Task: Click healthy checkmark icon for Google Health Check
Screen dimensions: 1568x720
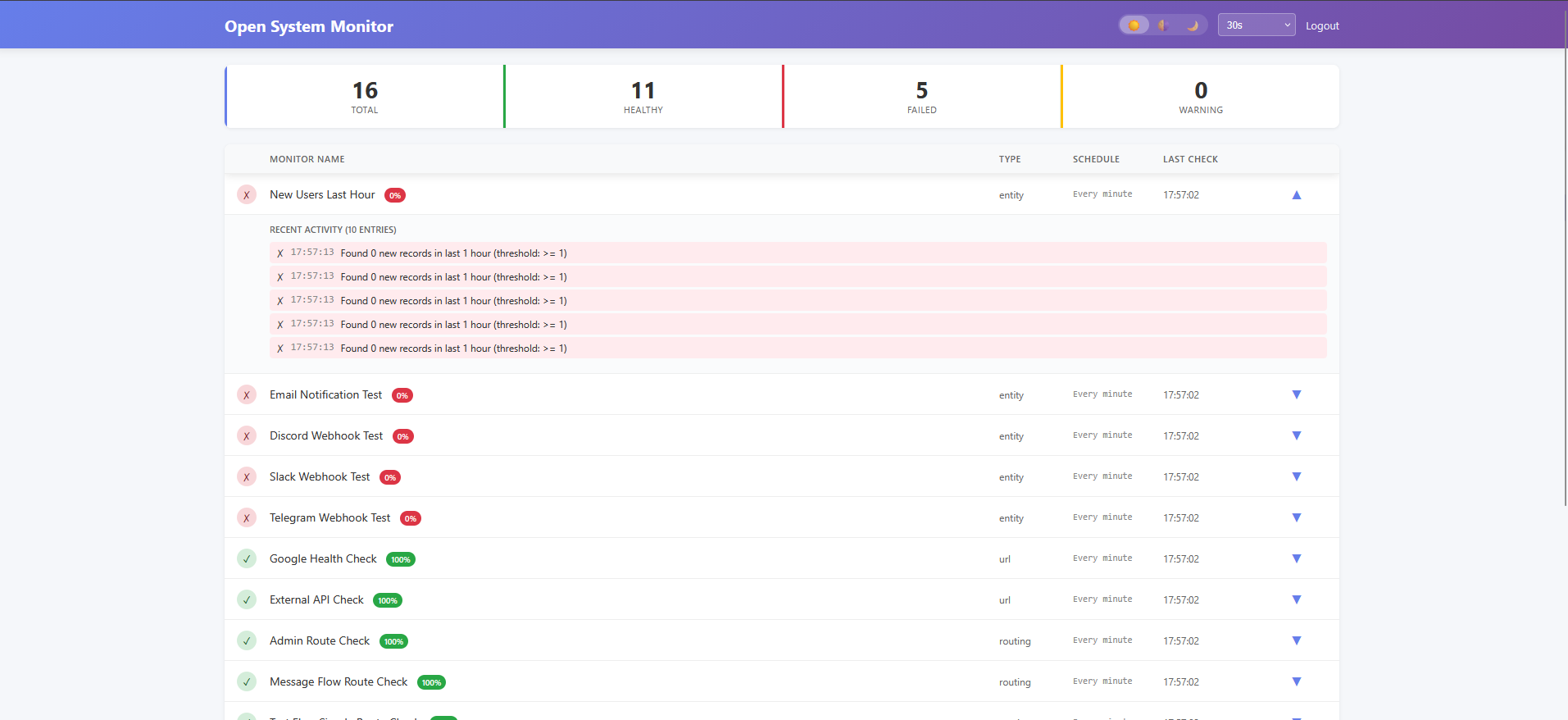Action: tap(247, 559)
